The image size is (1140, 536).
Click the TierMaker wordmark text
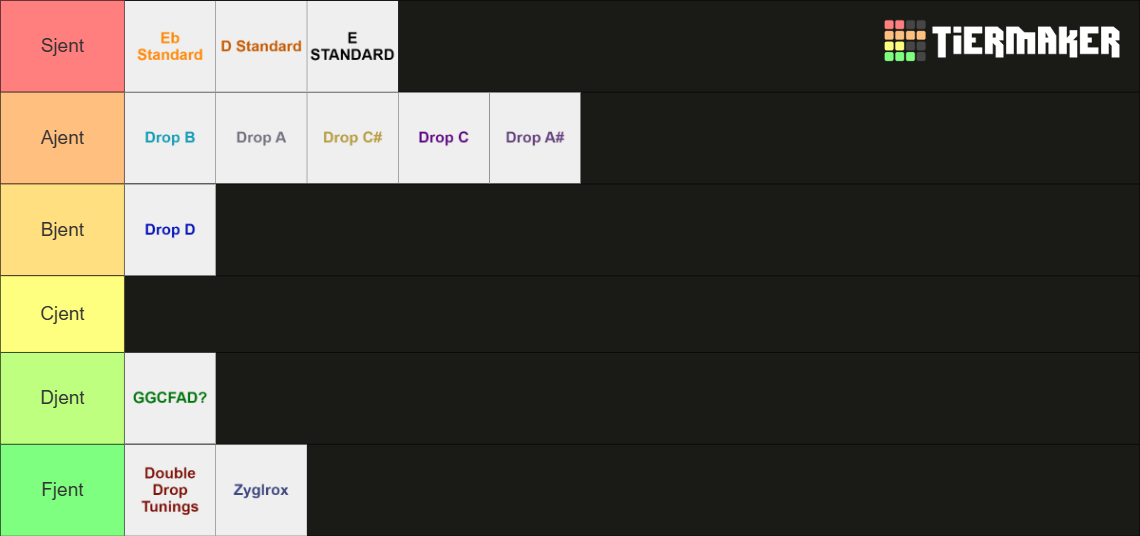pos(1026,41)
